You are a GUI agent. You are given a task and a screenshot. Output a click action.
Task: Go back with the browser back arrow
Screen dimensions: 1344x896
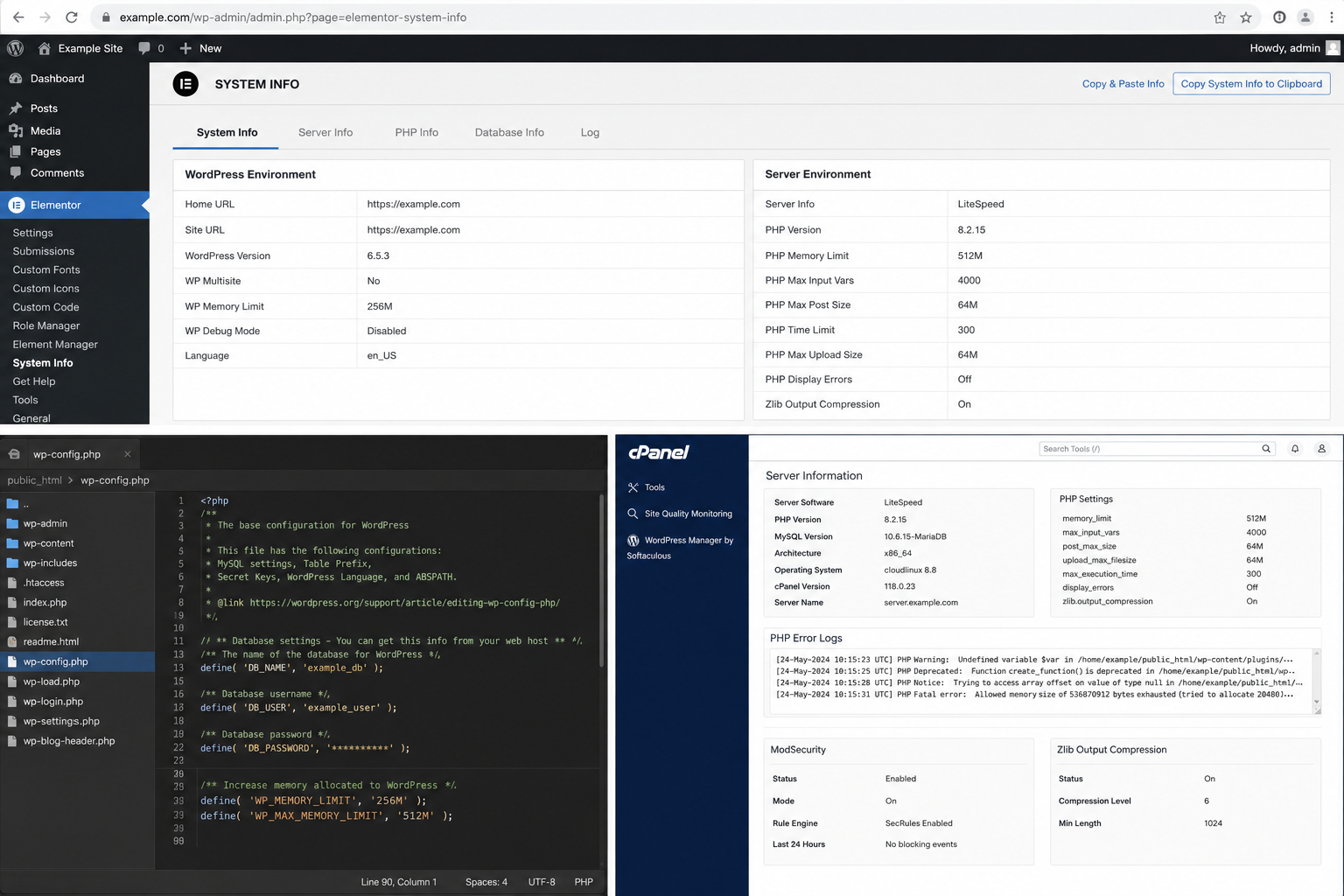(18, 17)
